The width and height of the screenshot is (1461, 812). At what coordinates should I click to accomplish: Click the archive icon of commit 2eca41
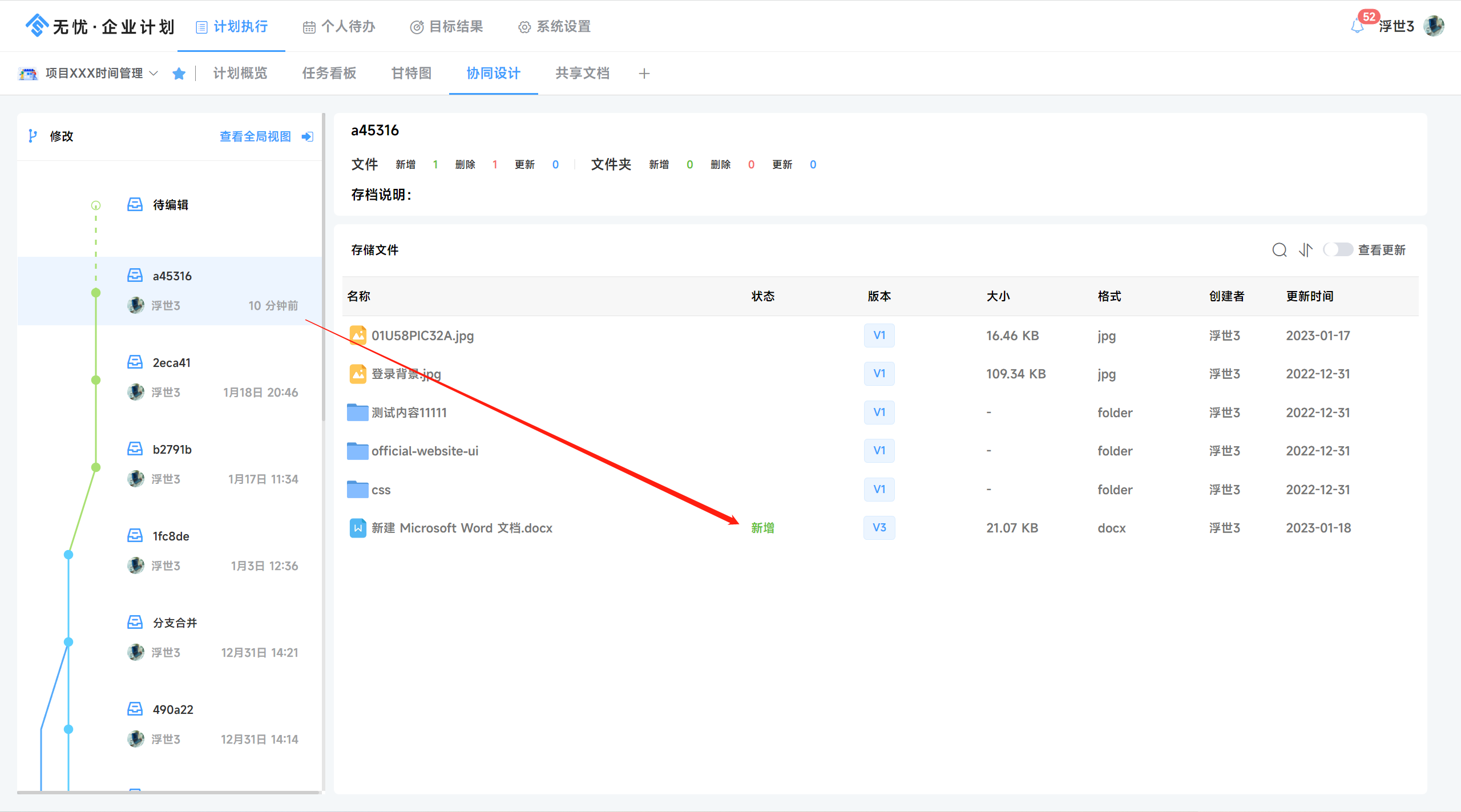(135, 362)
